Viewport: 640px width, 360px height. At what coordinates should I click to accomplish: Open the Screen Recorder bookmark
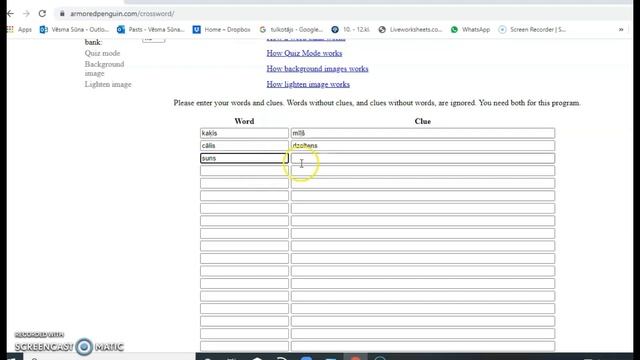point(532,29)
